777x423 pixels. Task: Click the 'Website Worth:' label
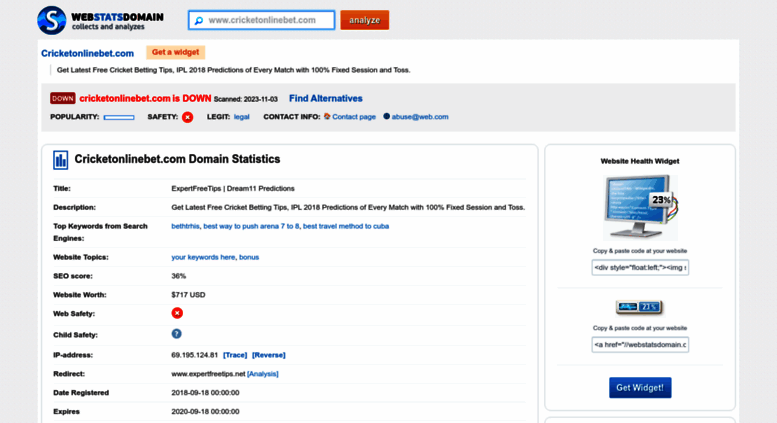(x=80, y=295)
